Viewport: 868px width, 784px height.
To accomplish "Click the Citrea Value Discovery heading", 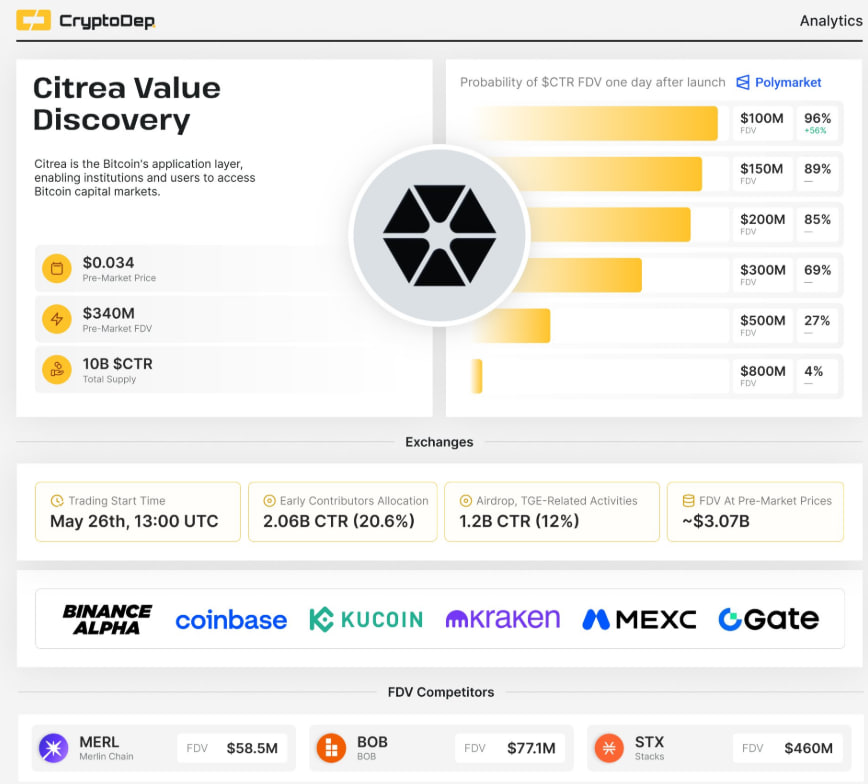I will tap(127, 104).
